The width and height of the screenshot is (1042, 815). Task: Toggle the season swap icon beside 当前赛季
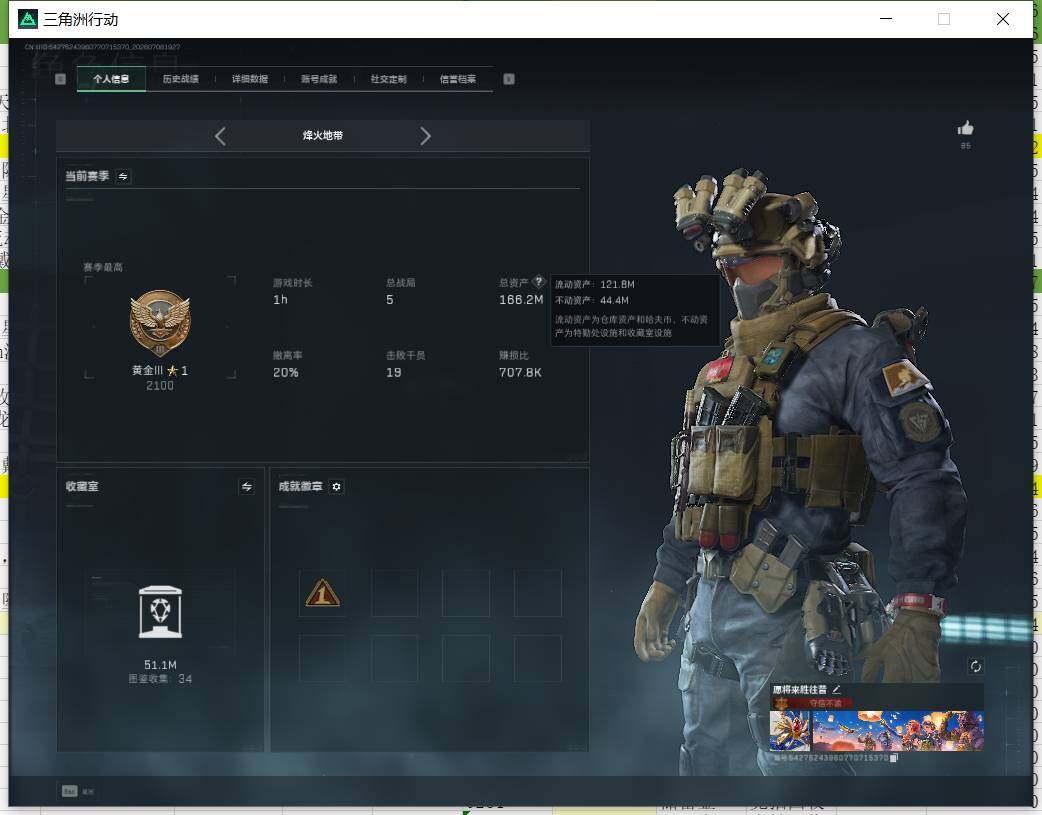(x=123, y=176)
